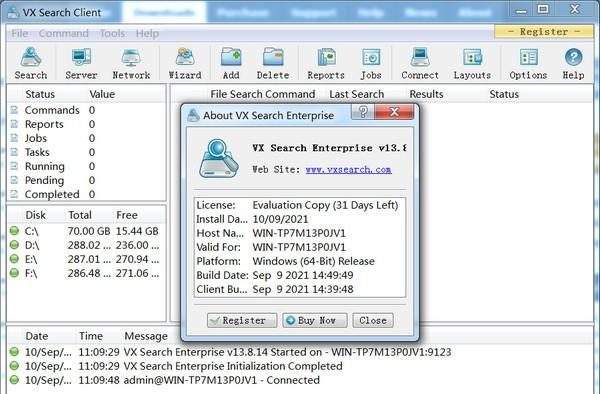
Task: Click the Windows (64-Bit) Release platform value
Action: [x=313, y=261]
